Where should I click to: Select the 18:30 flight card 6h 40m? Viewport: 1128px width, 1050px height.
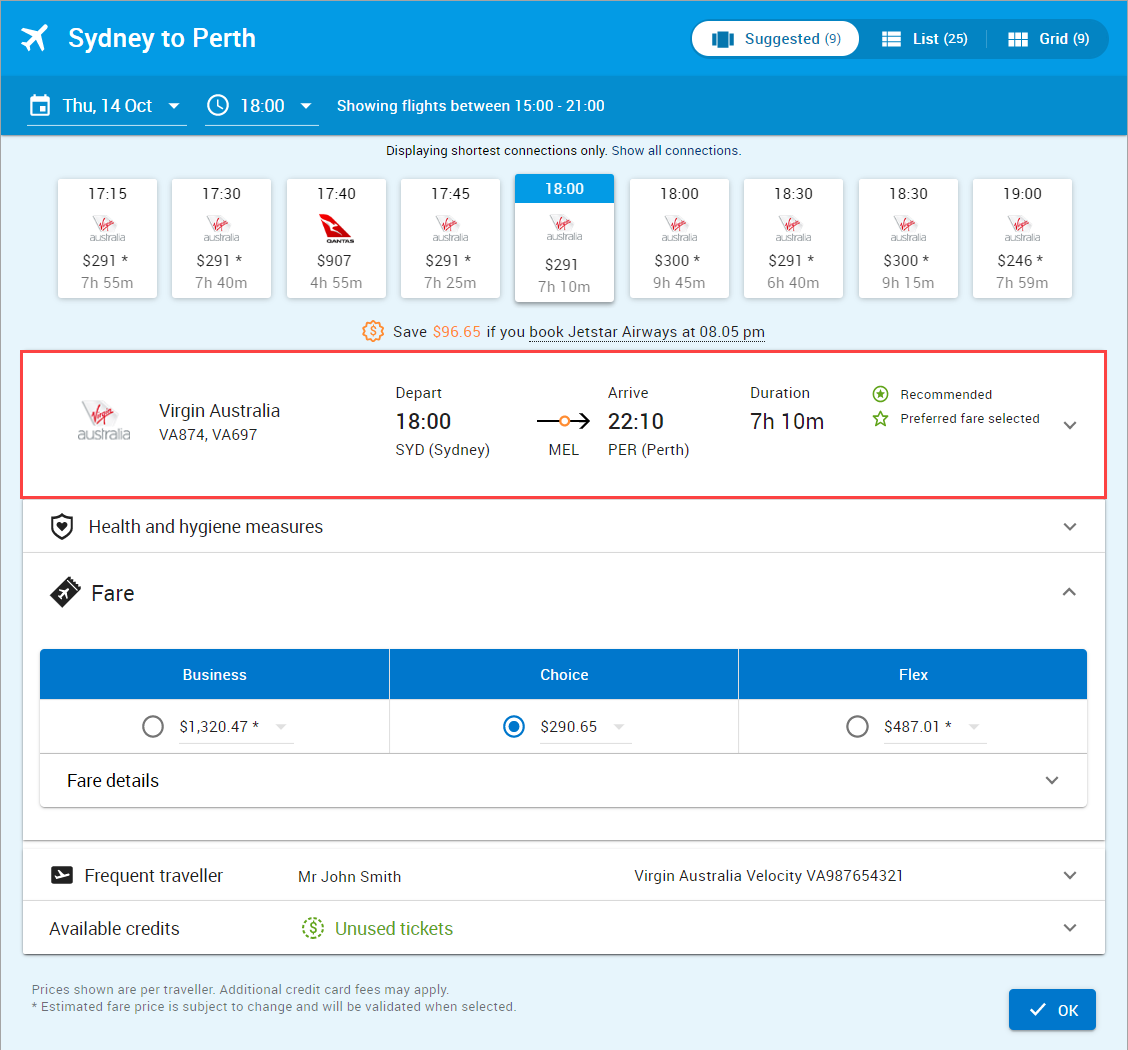(x=793, y=238)
